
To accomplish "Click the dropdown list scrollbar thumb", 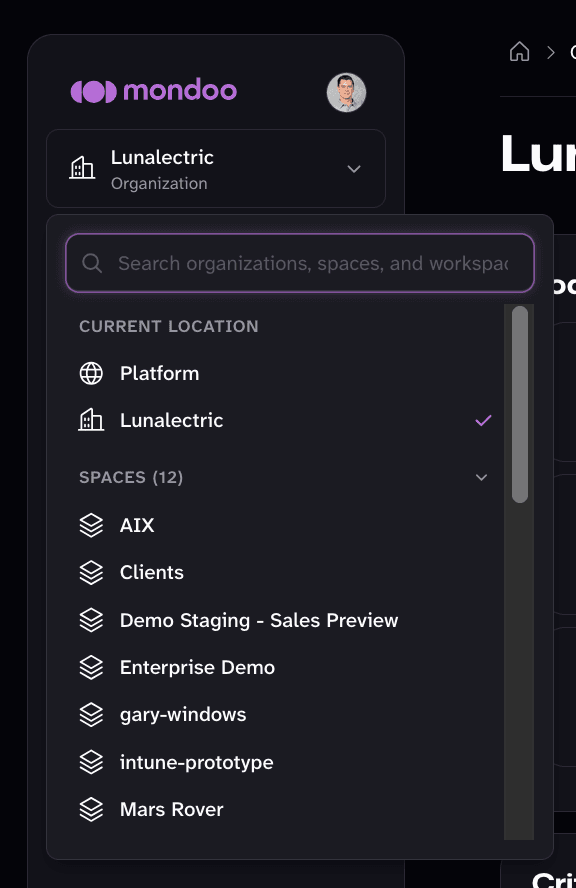I will coord(520,404).
